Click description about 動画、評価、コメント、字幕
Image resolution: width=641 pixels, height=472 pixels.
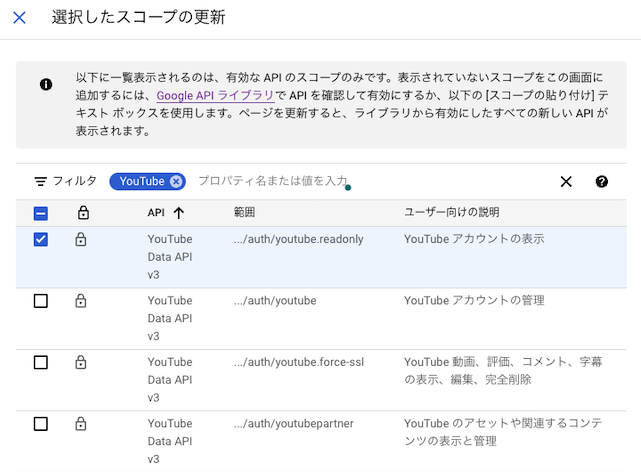pyautogui.click(x=503, y=371)
